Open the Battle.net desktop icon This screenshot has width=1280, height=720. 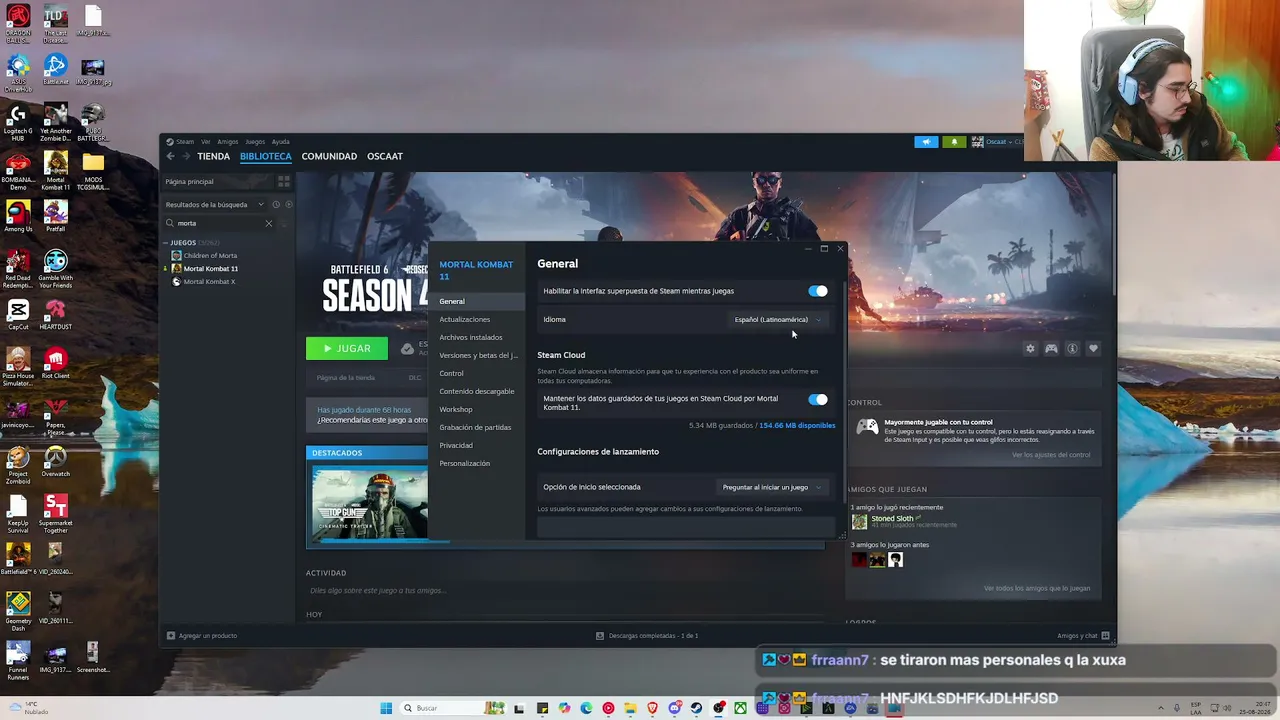click(x=55, y=70)
